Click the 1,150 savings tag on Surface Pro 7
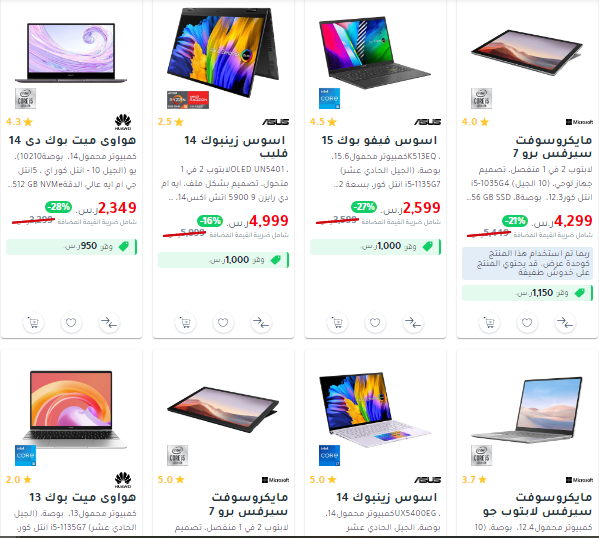This screenshot has height=538, width=599. click(x=527, y=293)
